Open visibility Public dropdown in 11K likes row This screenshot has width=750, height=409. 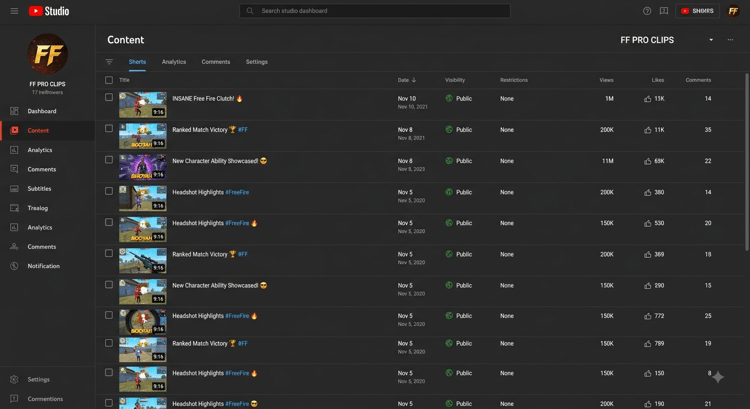pos(459,130)
